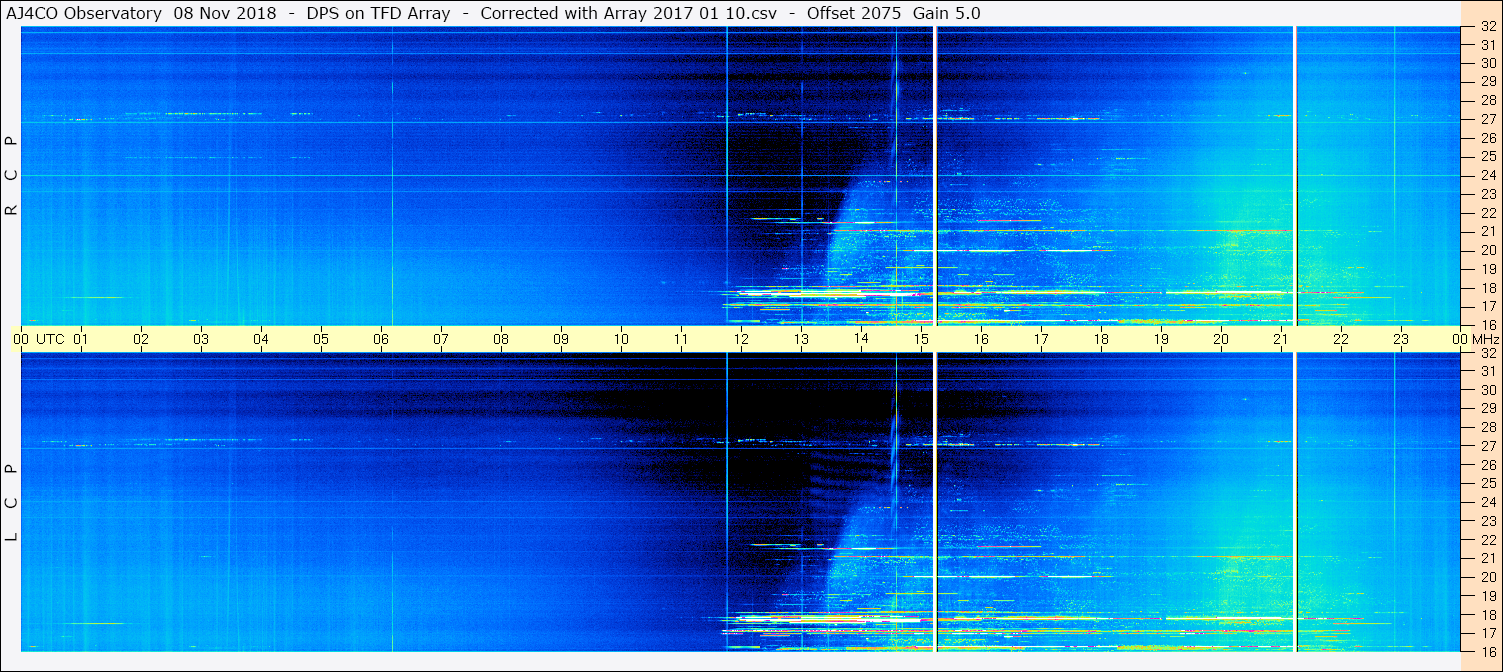Viewport: 1503px width, 672px height.
Task: Click 20 on RCP panel frequency scale
Action: pos(1488,250)
